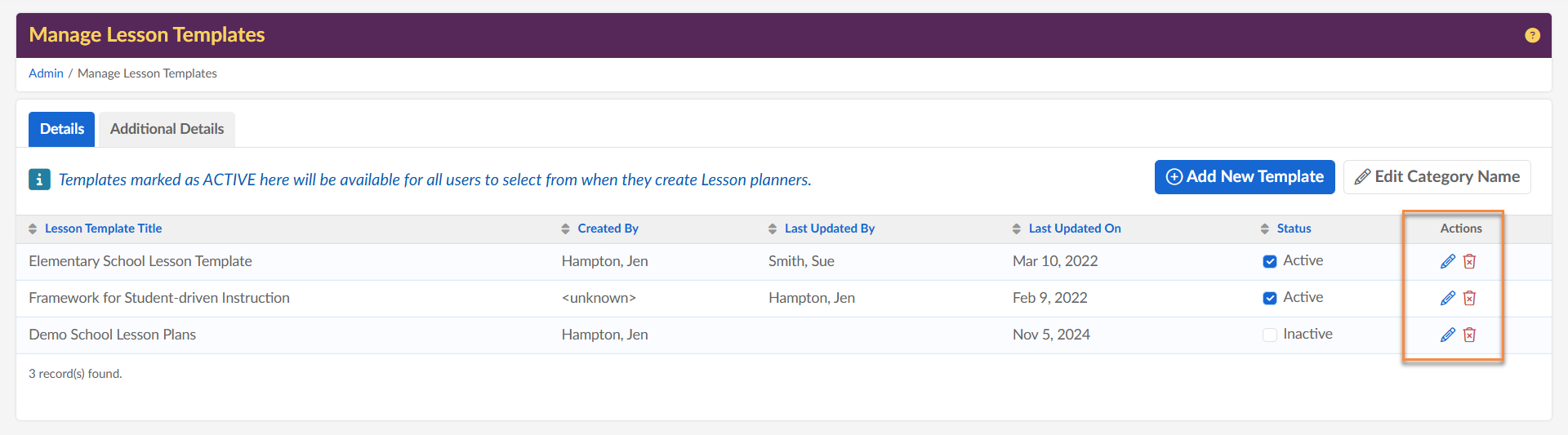Sort the table by Last Updated On
This screenshot has height=435, width=1568.
coord(1074,229)
